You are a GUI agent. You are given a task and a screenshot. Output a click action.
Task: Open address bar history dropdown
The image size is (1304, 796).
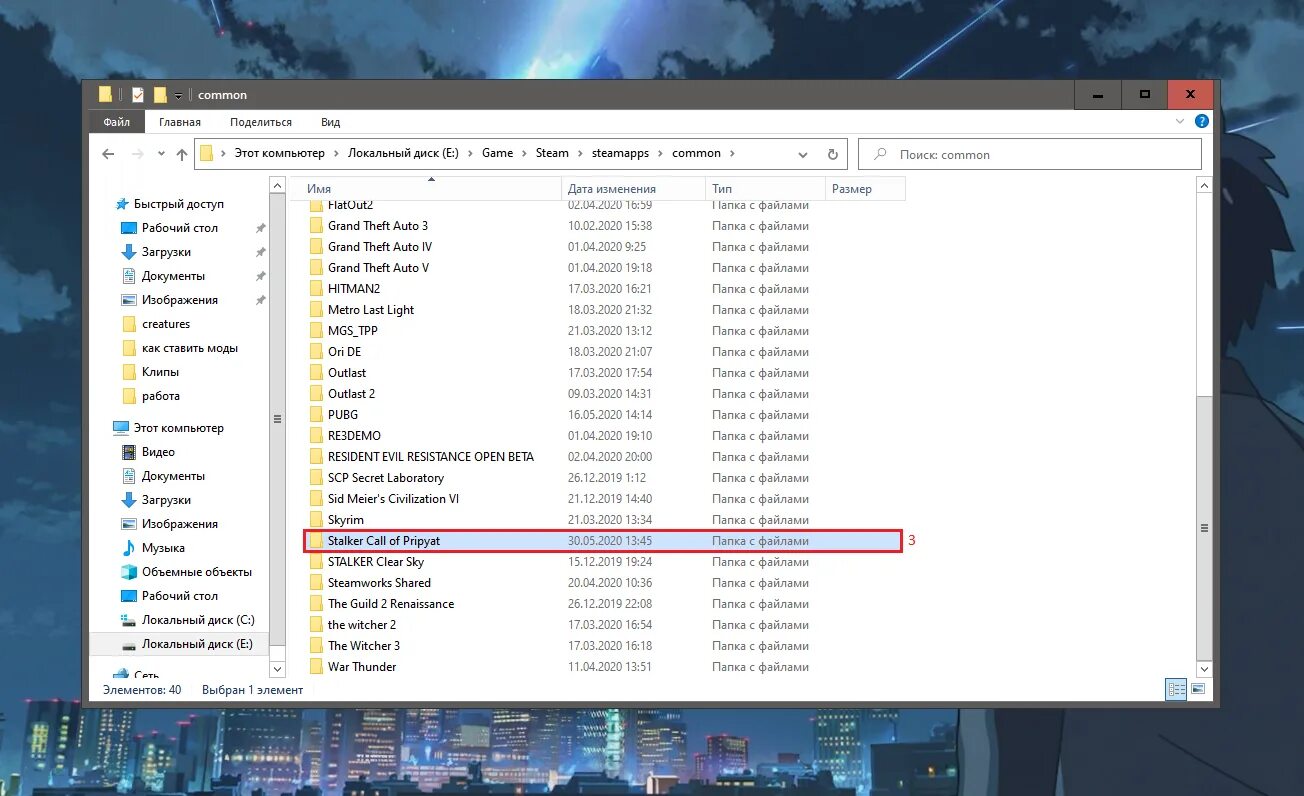tap(803, 154)
